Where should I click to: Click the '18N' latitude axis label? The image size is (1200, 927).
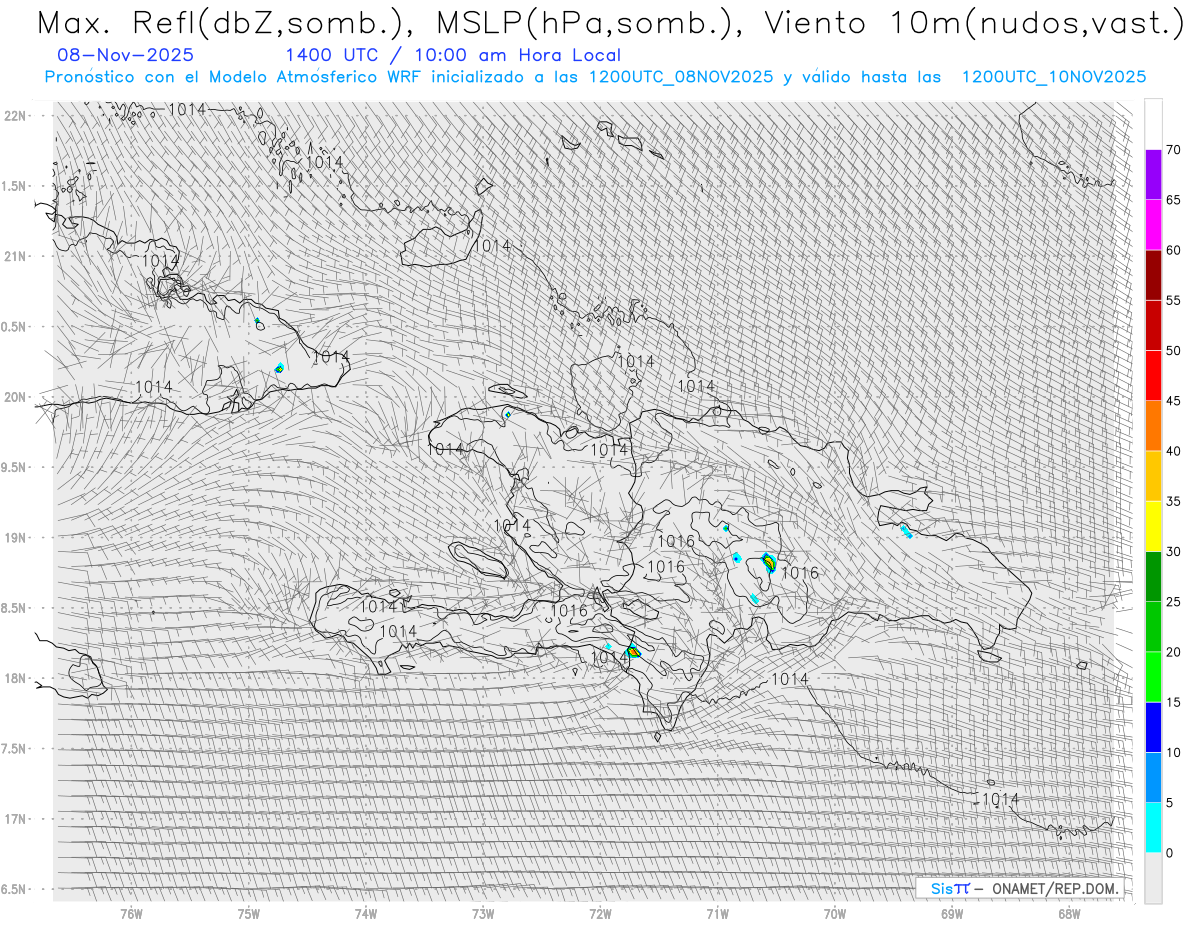pos(17,679)
